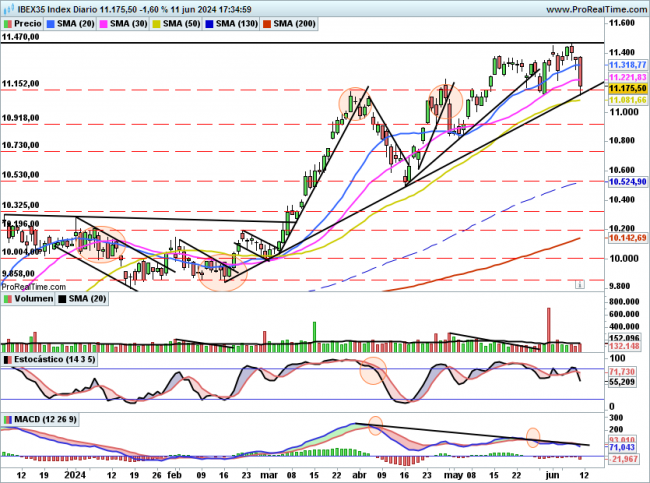Click the small info icon in price chart corner
Viewport: 650px width, 483px height.
(x=580, y=285)
